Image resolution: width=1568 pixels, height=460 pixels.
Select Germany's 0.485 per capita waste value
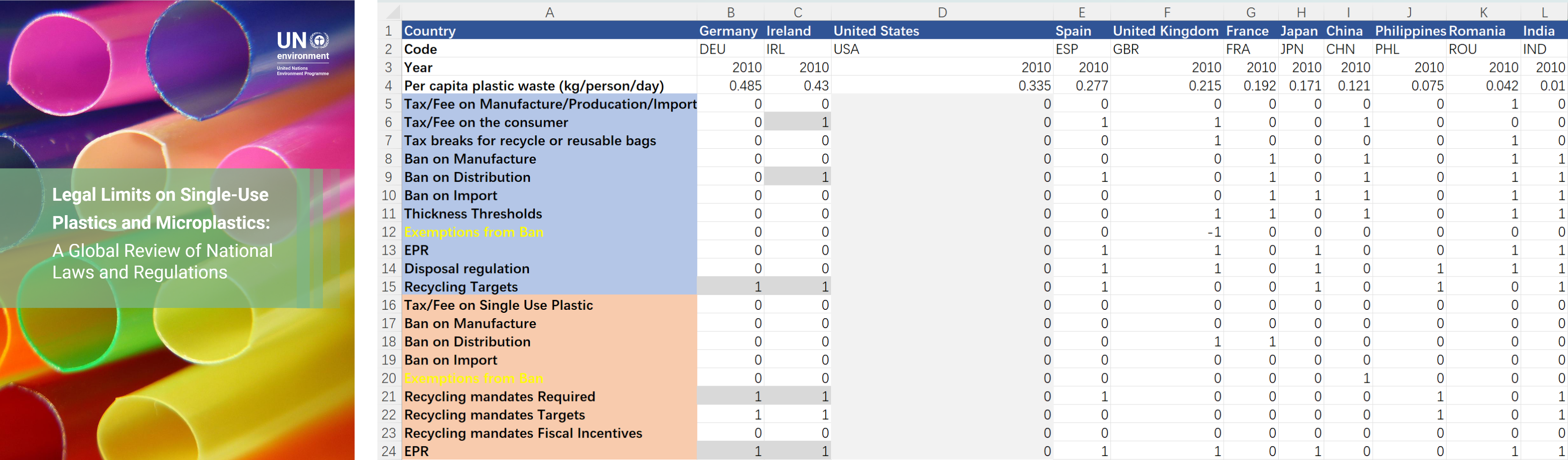click(x=731, y=86)
